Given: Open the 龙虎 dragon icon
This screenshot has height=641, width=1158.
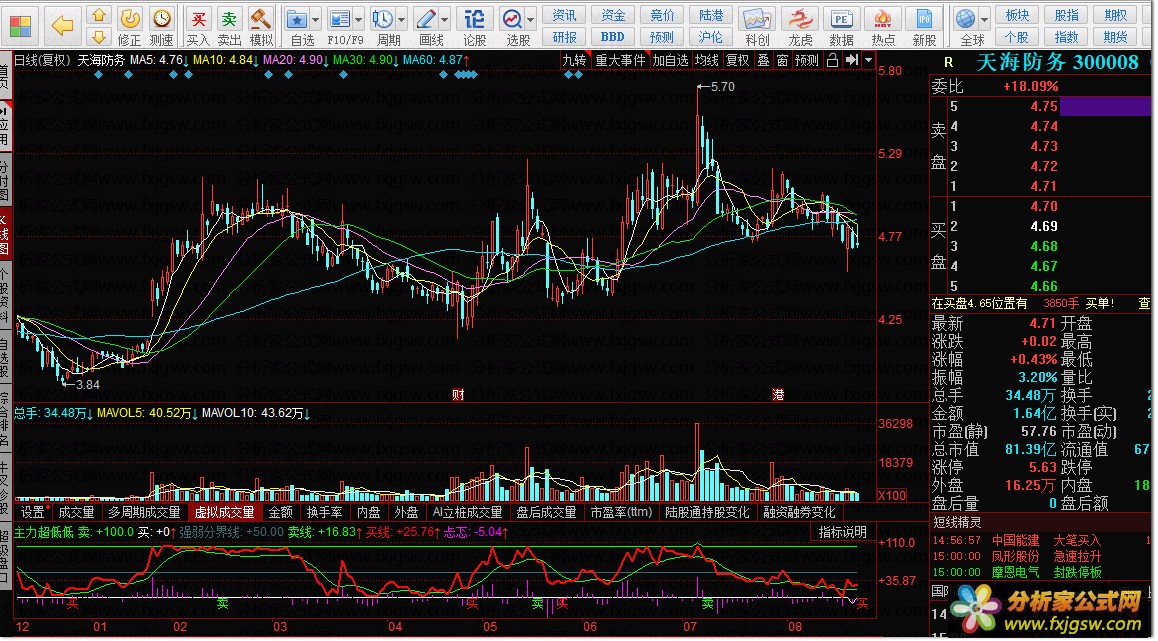Looking at the screenshot, I should (799, 19).
